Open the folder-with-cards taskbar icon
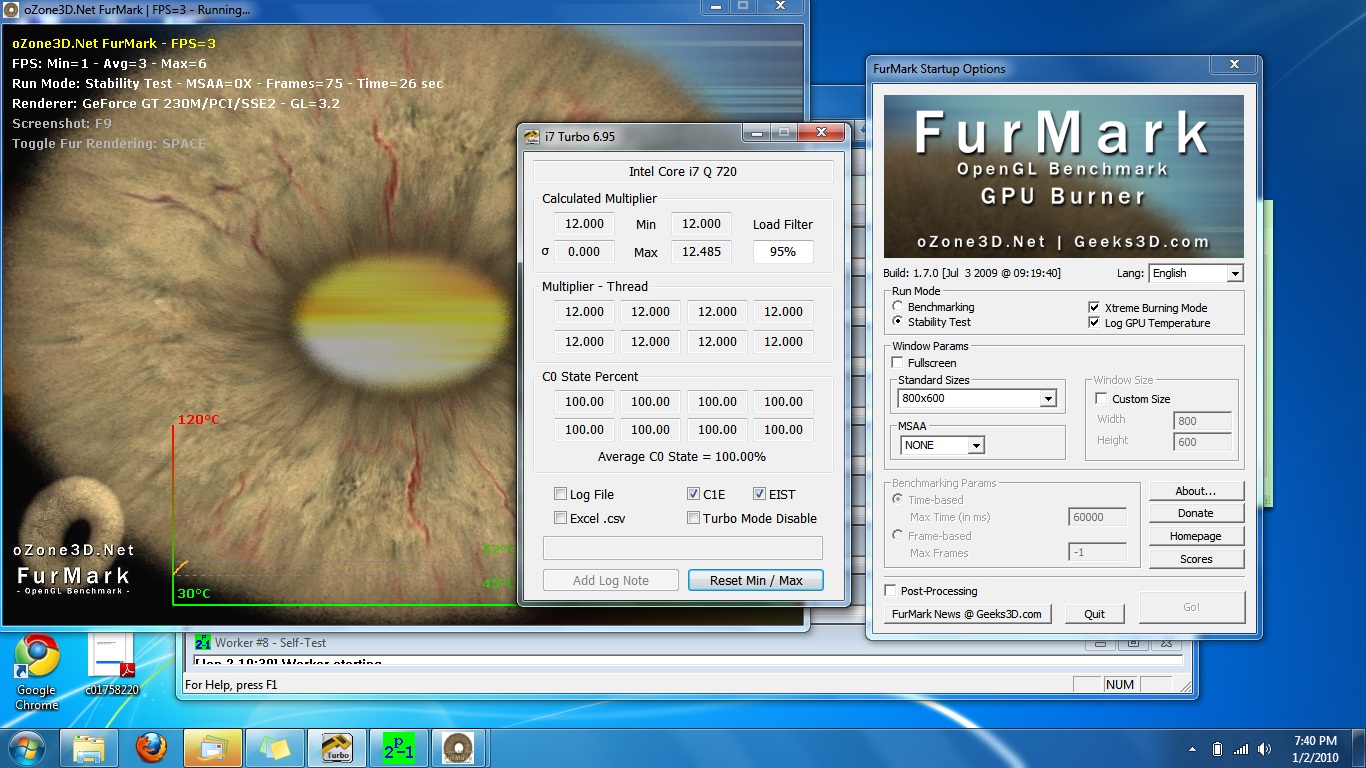Screen dimensions: 1366x768 pyautogui.click(x=212, y=747)
